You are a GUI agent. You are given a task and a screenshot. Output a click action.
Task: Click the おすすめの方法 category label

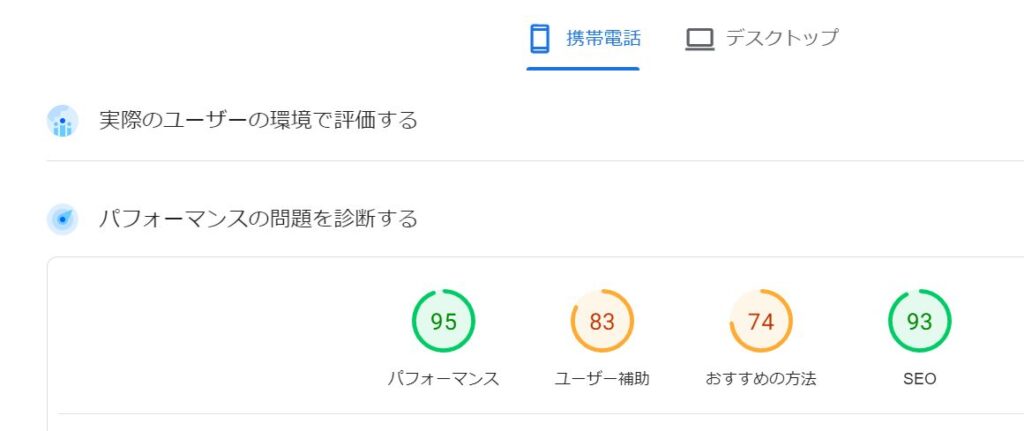[761, 379]
